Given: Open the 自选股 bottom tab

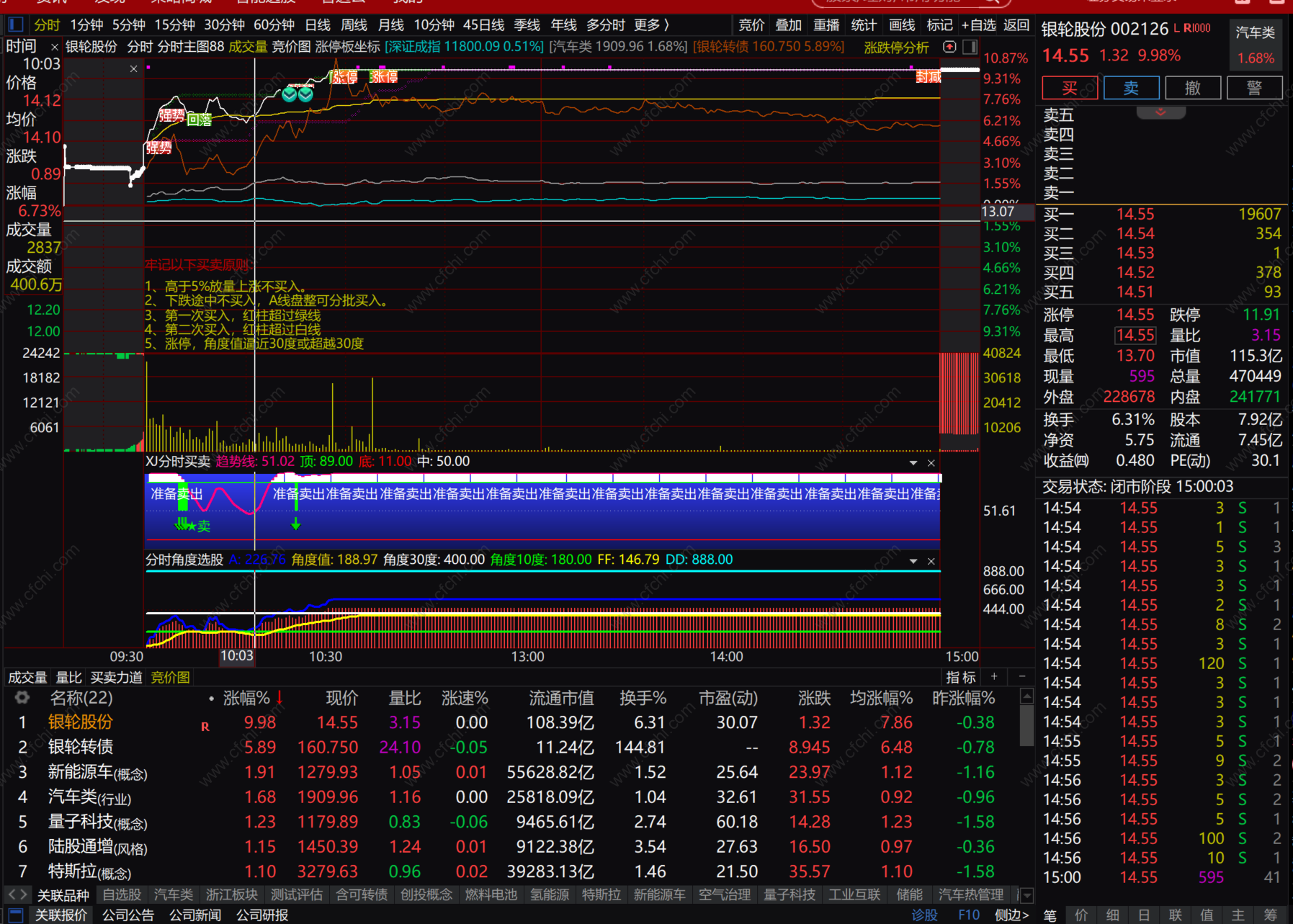Looking at the screenshot, I should click(122, 894).
